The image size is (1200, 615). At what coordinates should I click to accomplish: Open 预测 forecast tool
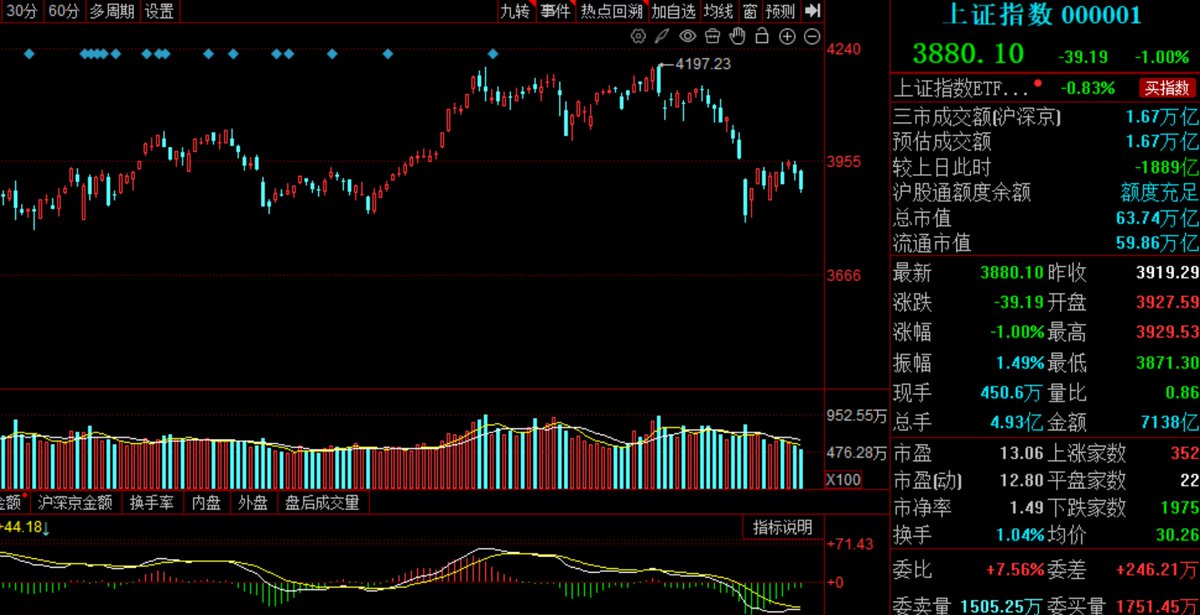[780, 11]
